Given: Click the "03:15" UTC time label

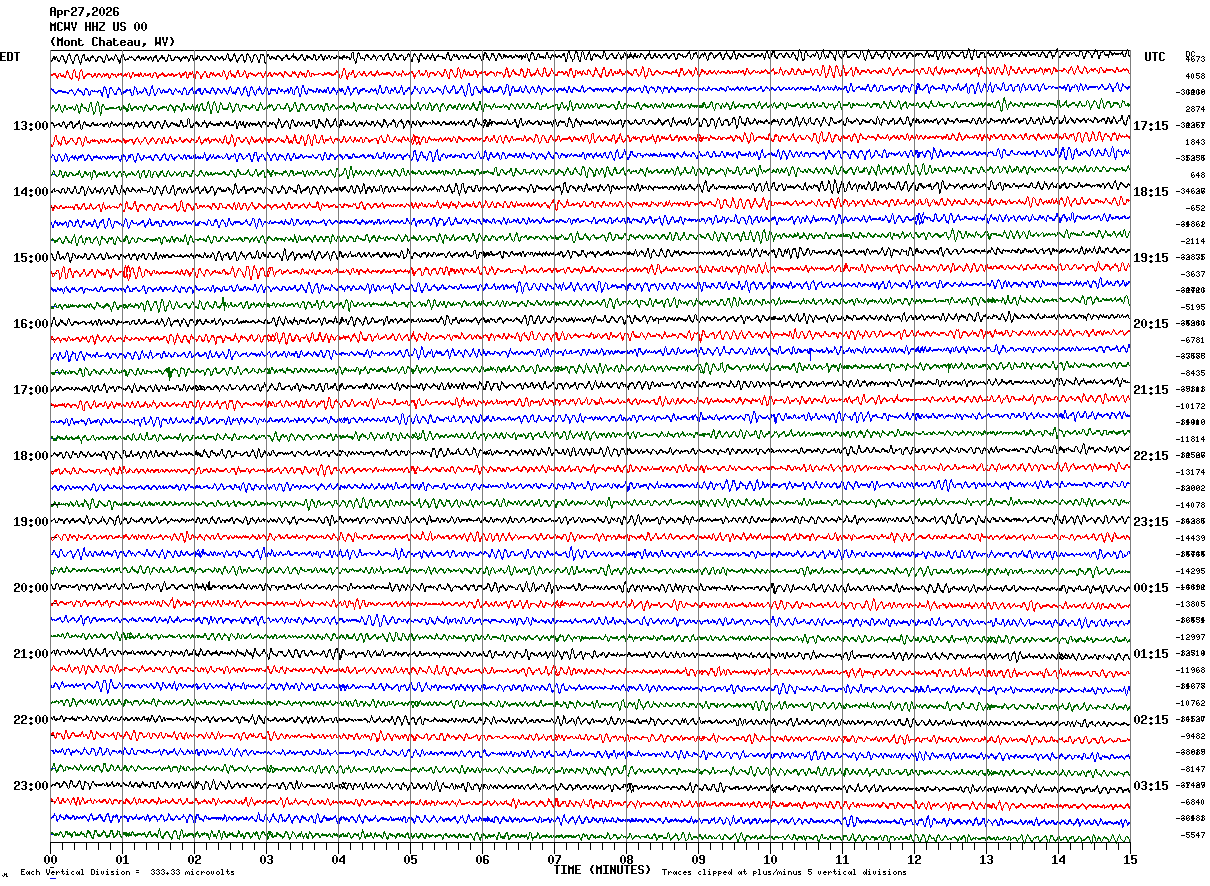Looking at the screenshot, I should point(1151,785).
